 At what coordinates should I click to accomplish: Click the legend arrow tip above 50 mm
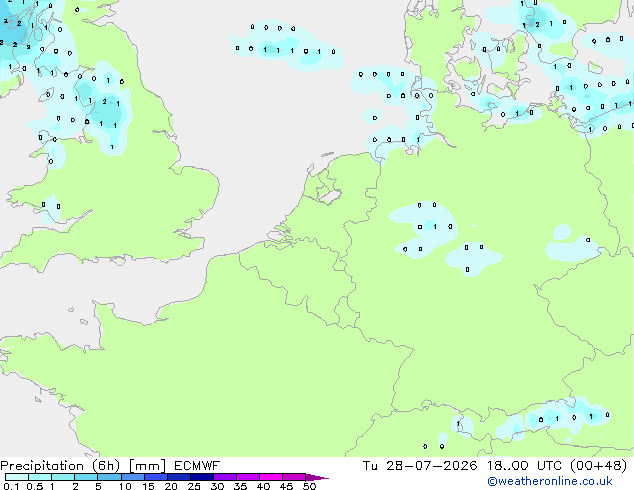[317, 477]
